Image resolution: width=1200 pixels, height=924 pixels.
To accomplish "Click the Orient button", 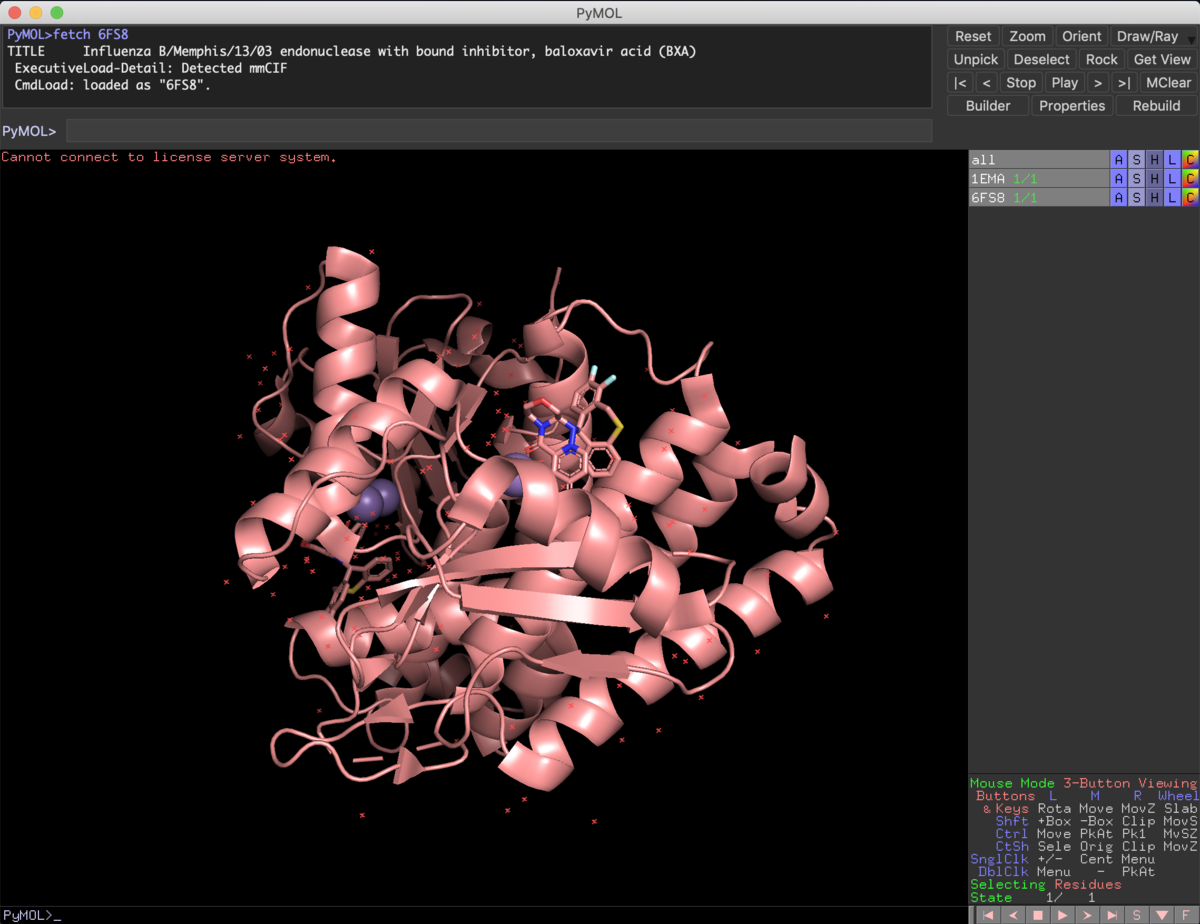I will coord(1081,36).
